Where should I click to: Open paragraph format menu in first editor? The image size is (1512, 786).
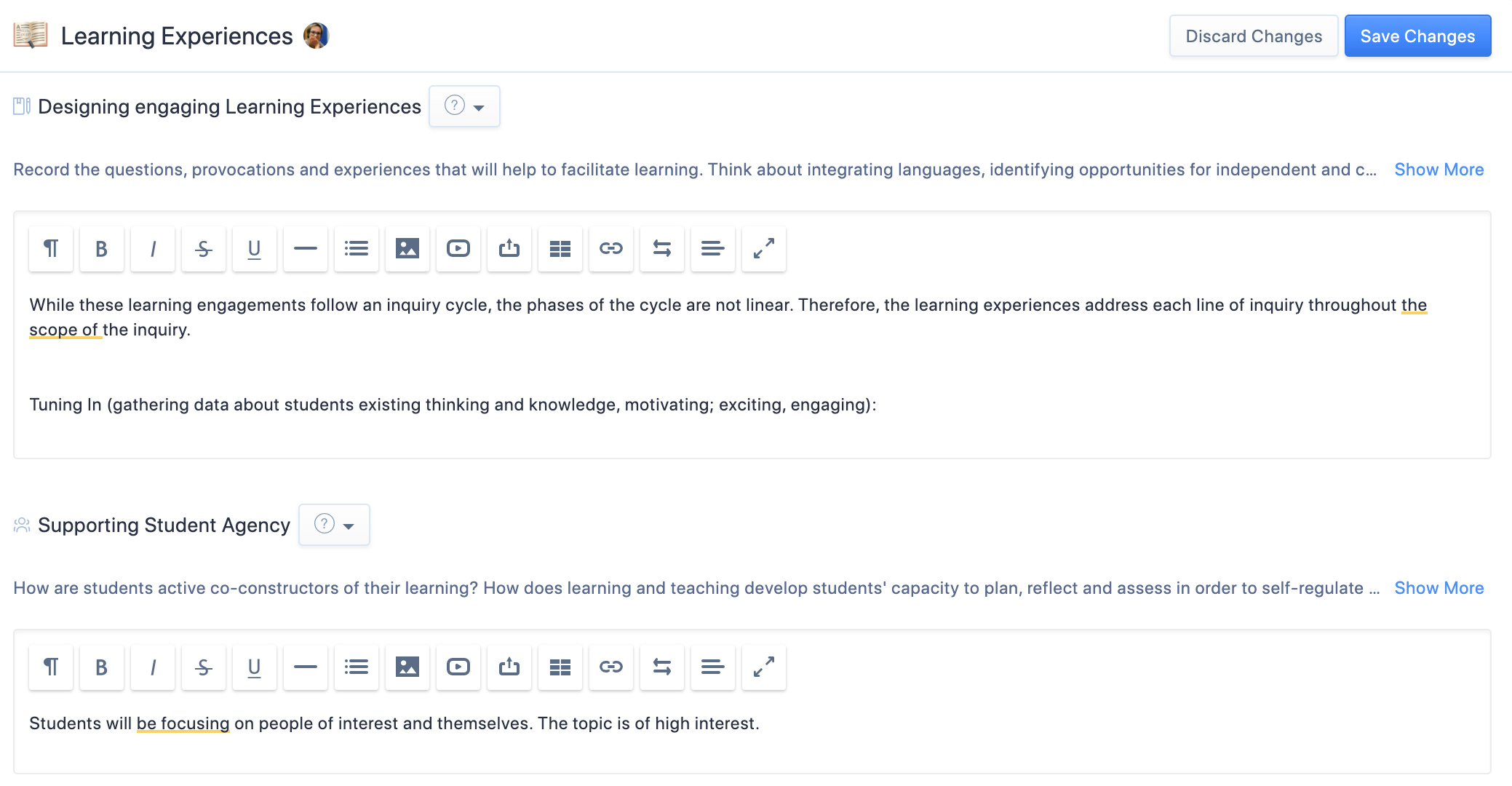[51, 249]
